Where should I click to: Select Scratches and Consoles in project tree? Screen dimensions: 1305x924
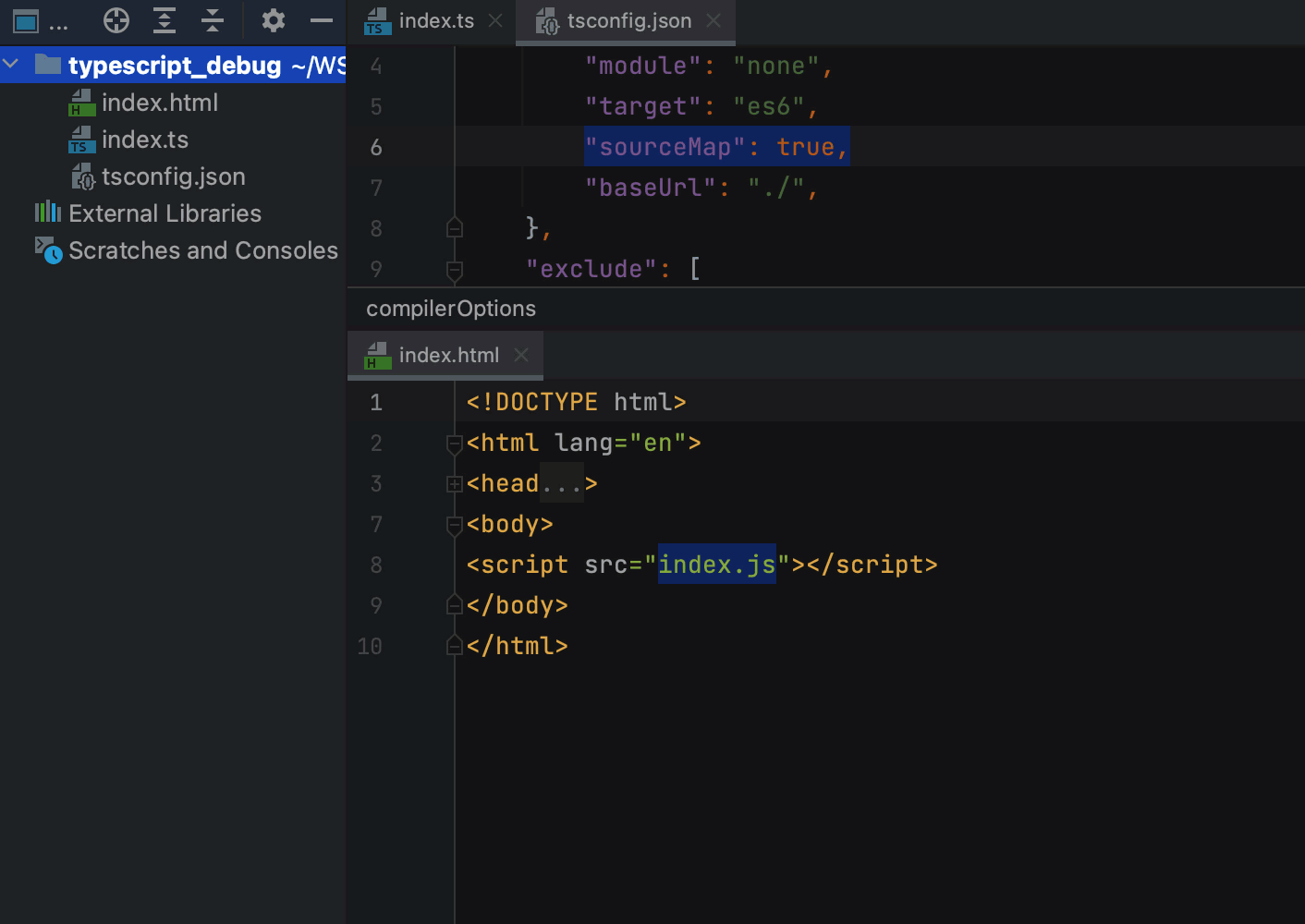(x=203, y=249)
